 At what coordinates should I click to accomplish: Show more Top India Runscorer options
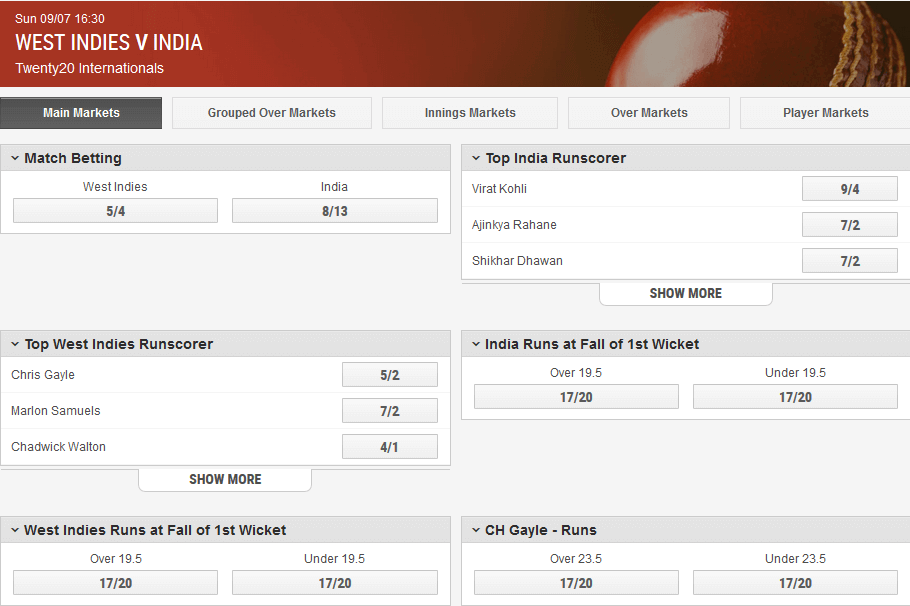685,293
